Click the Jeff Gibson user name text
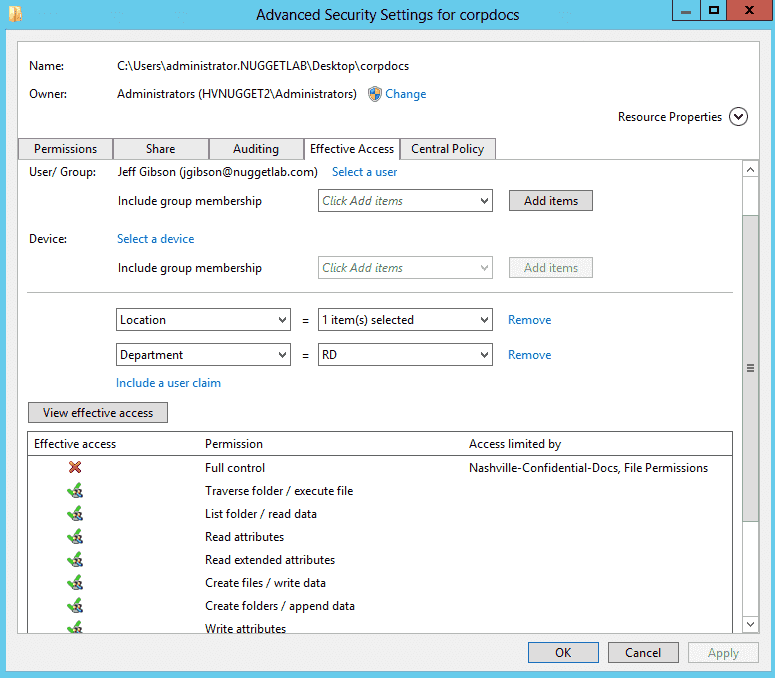Screen dimensions: 775x678 click(x=217, y=172)
